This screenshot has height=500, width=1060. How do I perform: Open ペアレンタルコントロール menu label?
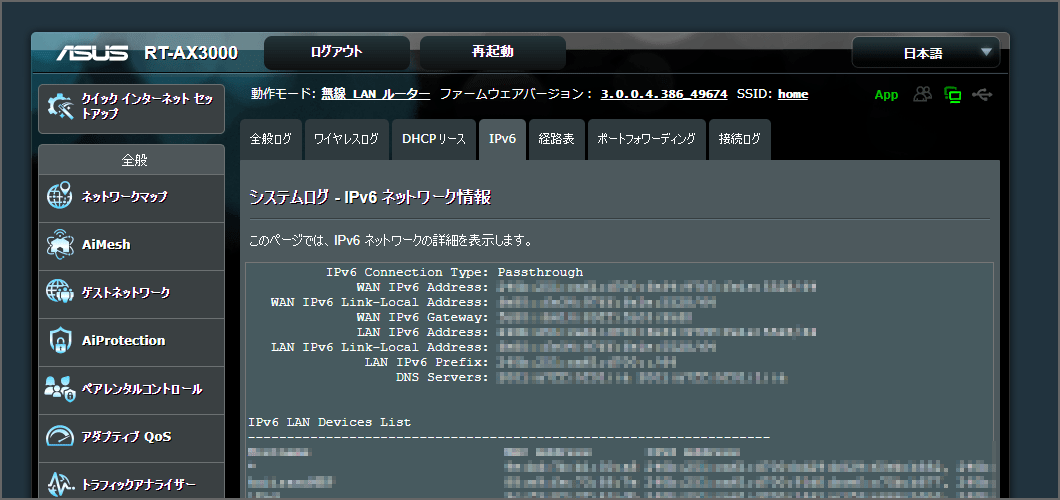(x=142, y=389)
